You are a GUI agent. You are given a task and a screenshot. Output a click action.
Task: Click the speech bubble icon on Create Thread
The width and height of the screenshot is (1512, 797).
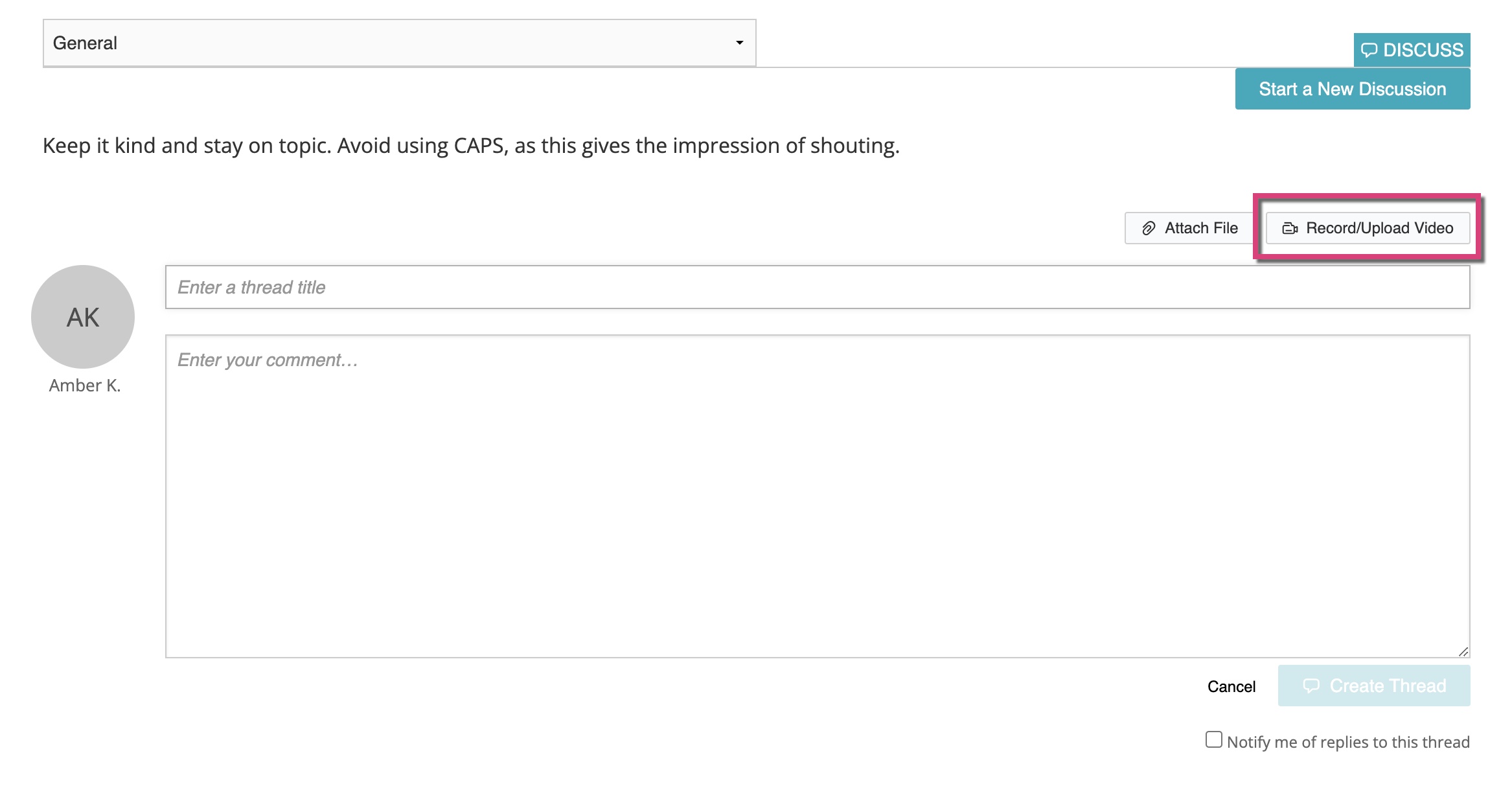tap(1311, 686)
